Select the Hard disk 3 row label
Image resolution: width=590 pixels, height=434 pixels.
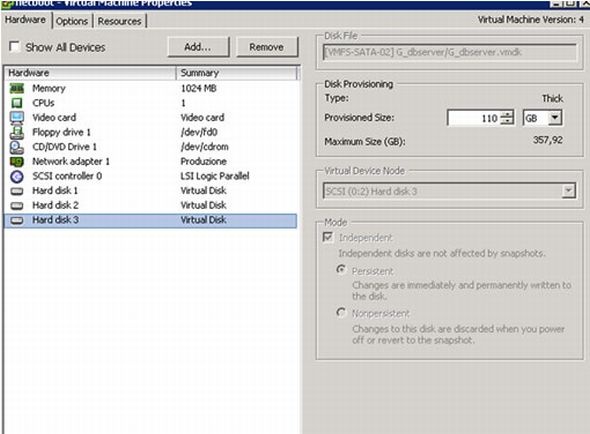point(55,220)
